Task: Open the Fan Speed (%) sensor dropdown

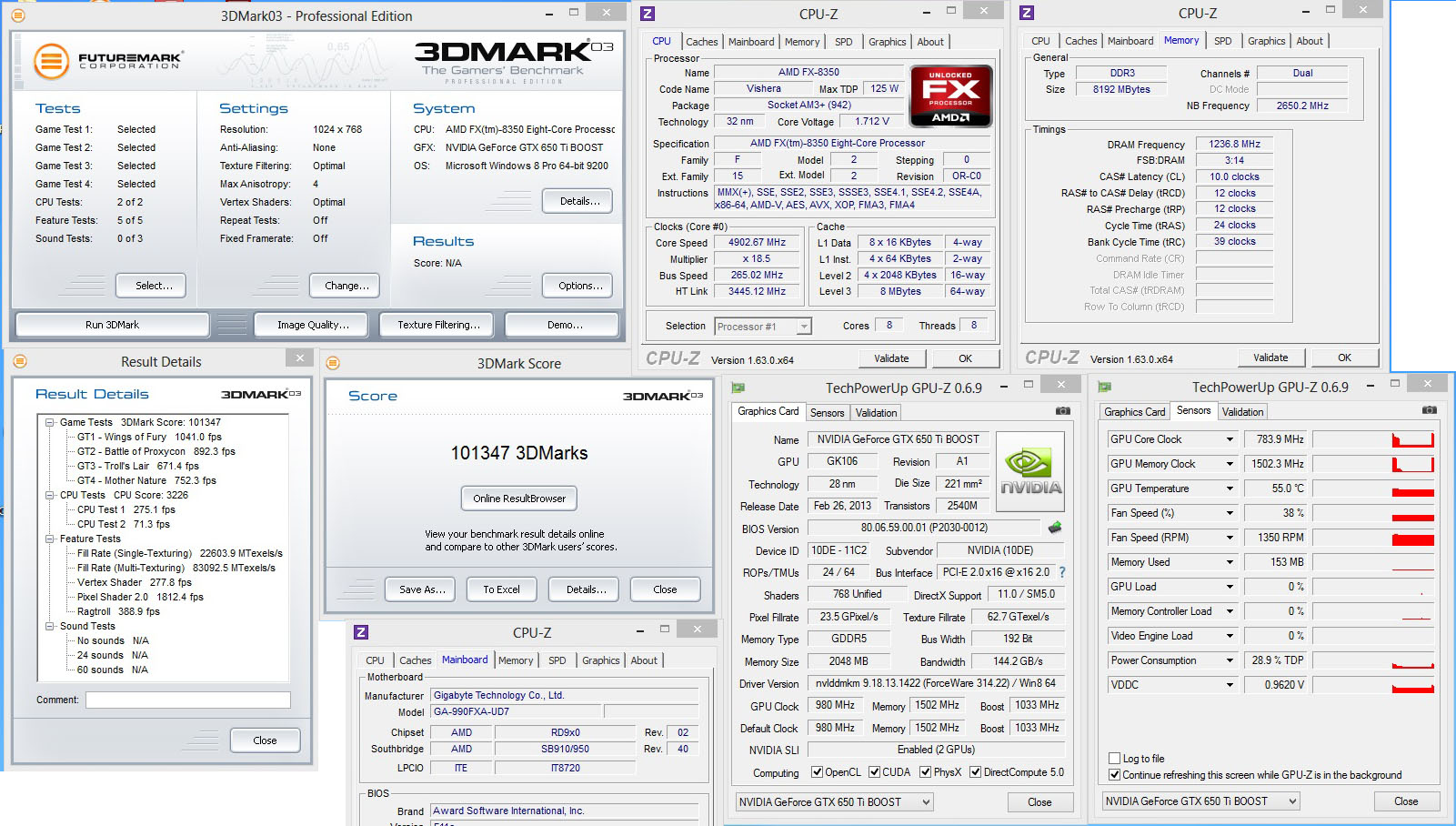Action: point(1230,513)
